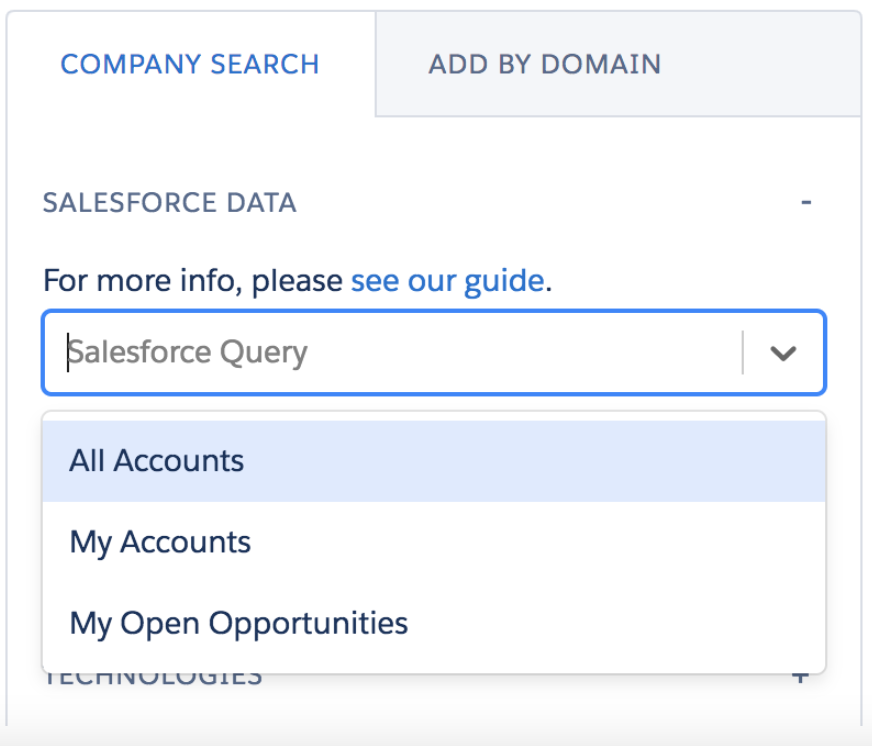Click the Salesforce Data section header
The image size is (872, 746).
(x=170, y=202)
